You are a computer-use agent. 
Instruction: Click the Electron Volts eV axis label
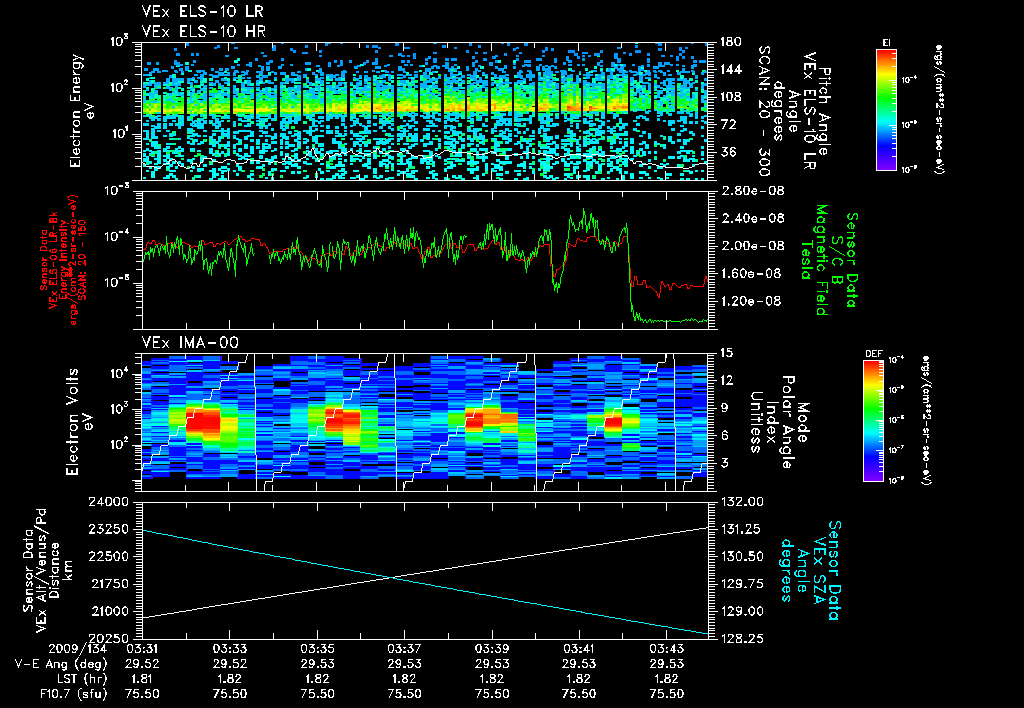79,422
